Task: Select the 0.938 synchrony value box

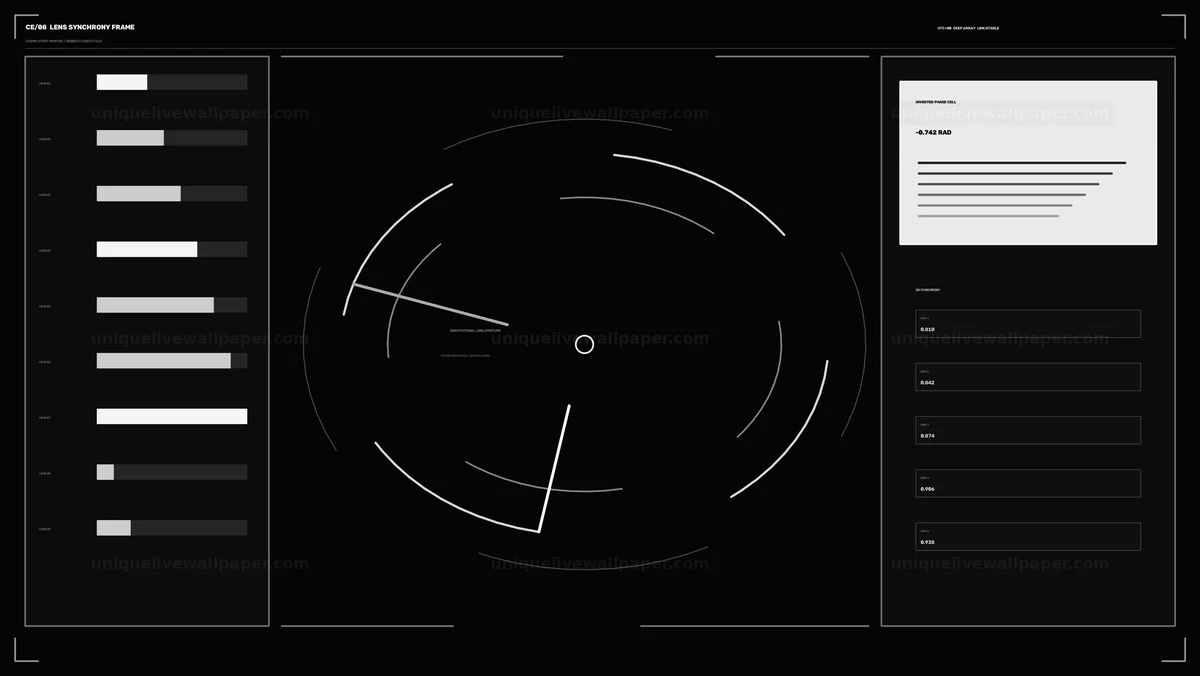Action: tap(1028, 536)
